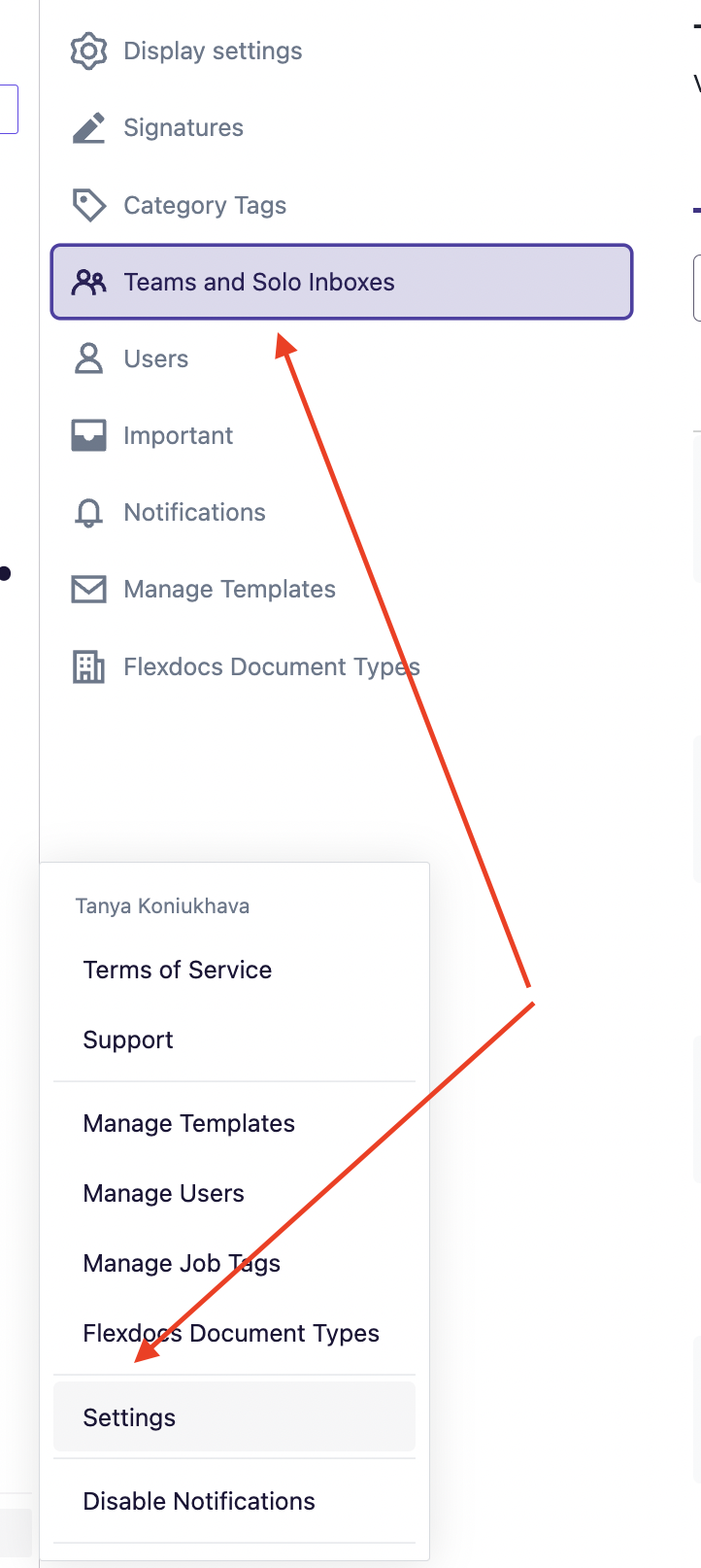Screen dimensions: 701x1568
Task: Click the Notifications bell icon
Action: (x=88, y=512)
